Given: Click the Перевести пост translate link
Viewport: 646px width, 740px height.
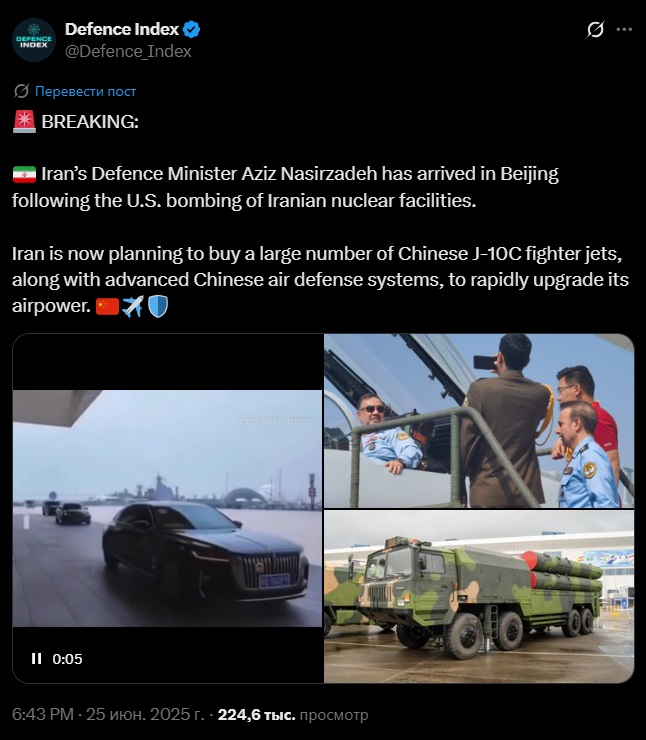Looking at the screenshot, I should click(x=85, y=91).
